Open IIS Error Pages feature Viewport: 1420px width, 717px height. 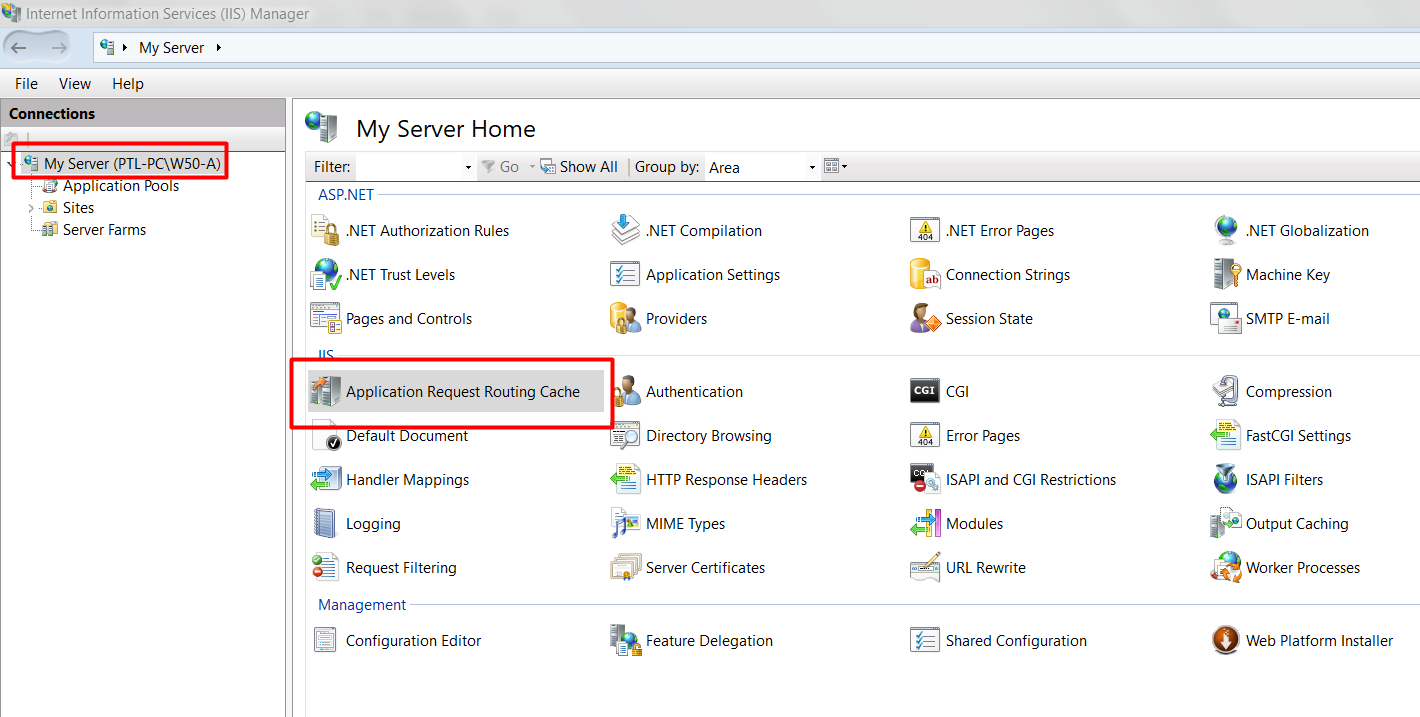click(966, 436)
